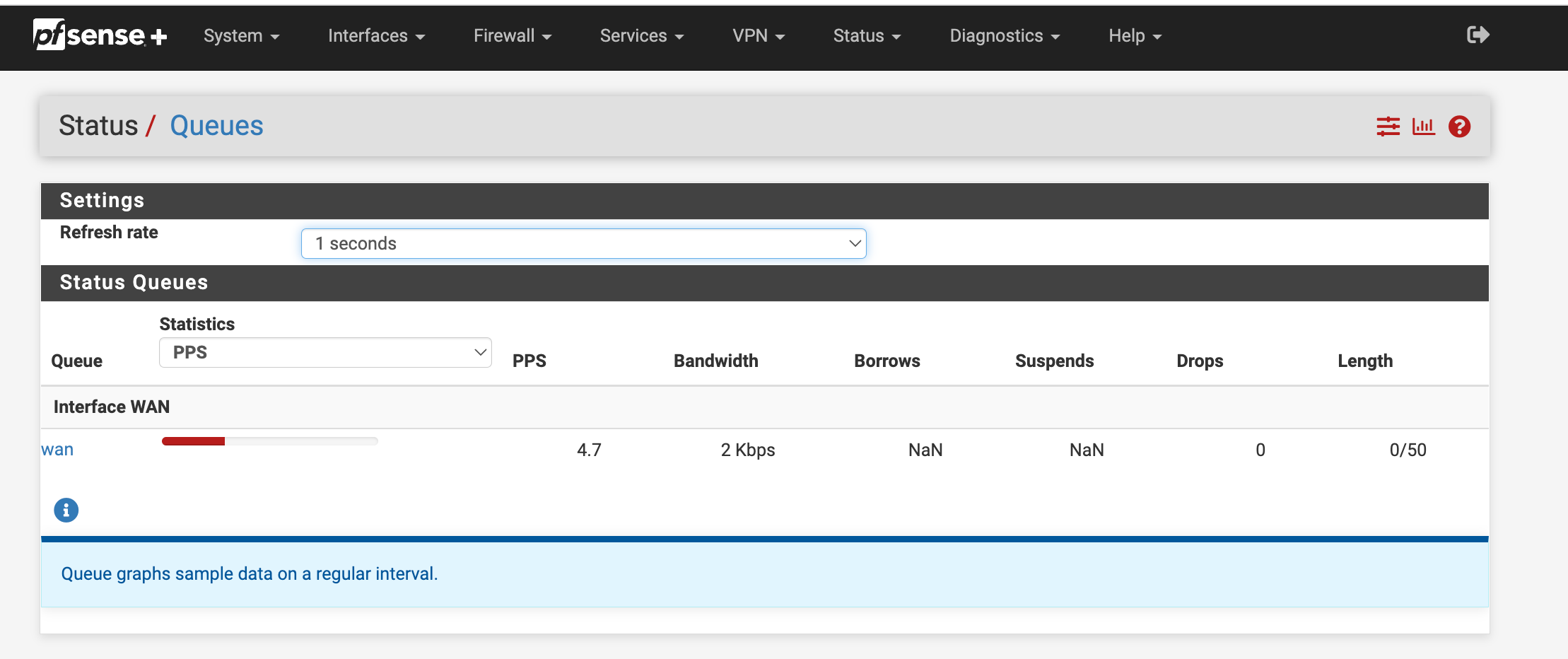Open the queue graphs chart icon
Image resolution: width=1568 pixels, height=659 pixels.
pyautogui.click(x=1424, y=126)
